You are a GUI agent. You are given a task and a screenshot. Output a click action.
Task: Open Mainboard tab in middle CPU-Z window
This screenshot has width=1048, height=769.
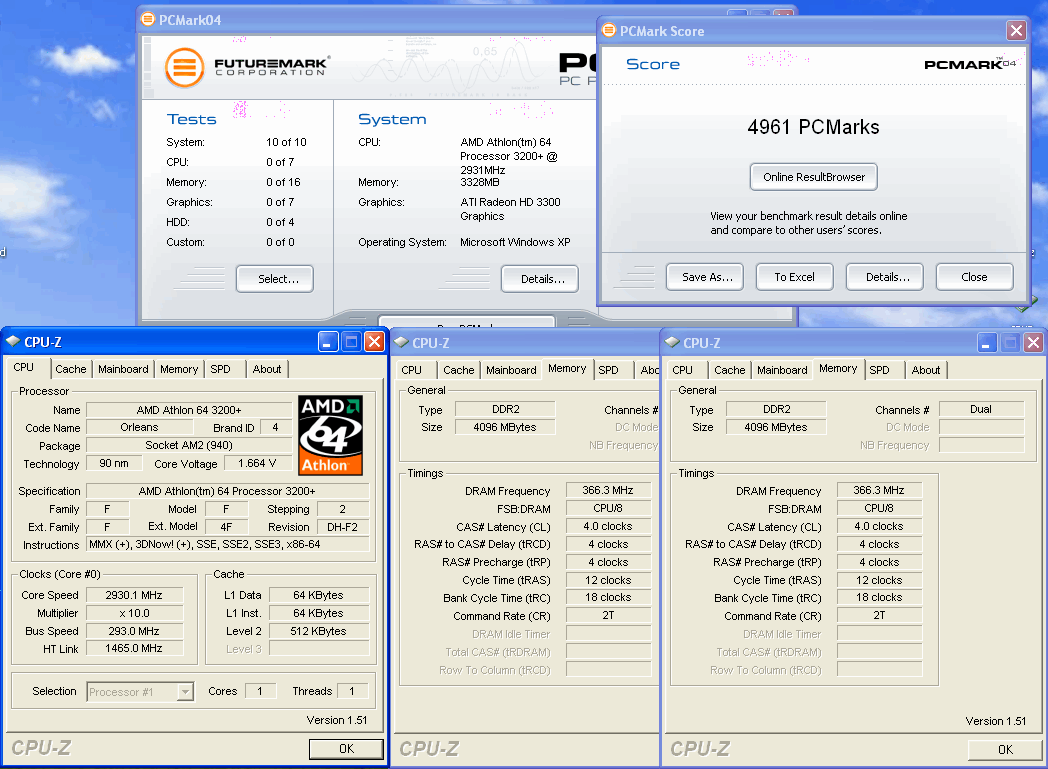(x=511, y=369)
